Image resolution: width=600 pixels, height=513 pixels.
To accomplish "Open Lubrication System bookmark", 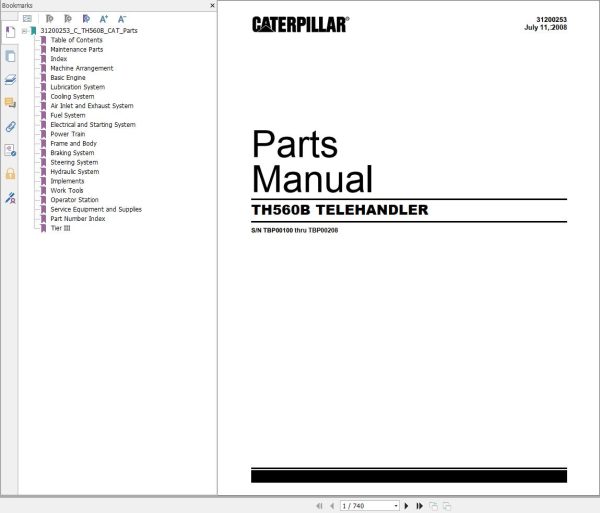I will (x=78, y=87).
